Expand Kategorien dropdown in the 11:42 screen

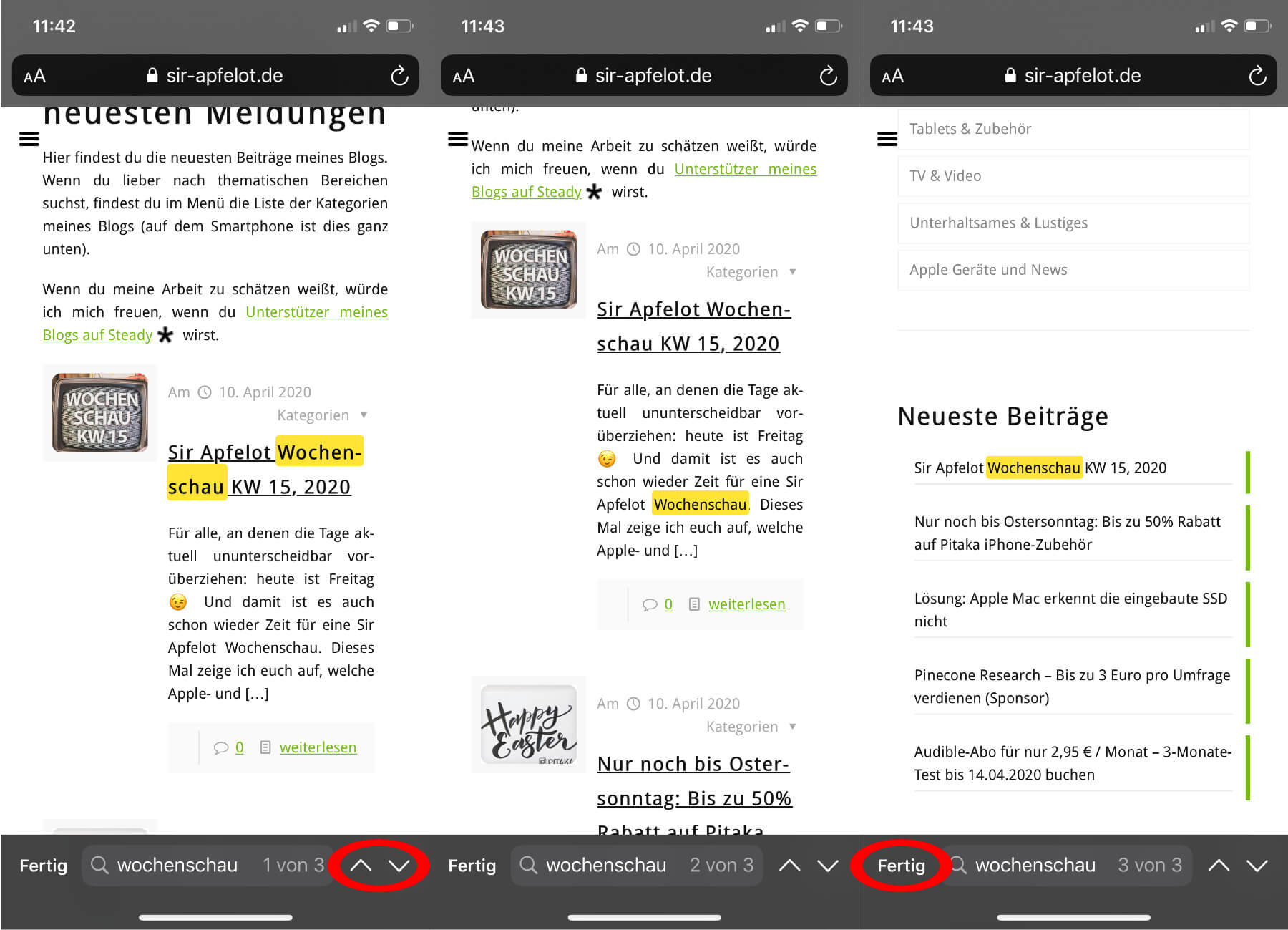[x=321, y=415]
